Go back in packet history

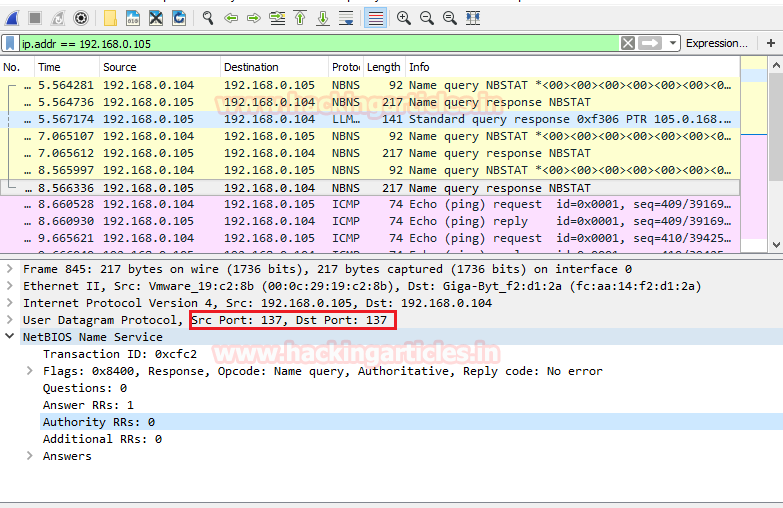coord(231,18)
